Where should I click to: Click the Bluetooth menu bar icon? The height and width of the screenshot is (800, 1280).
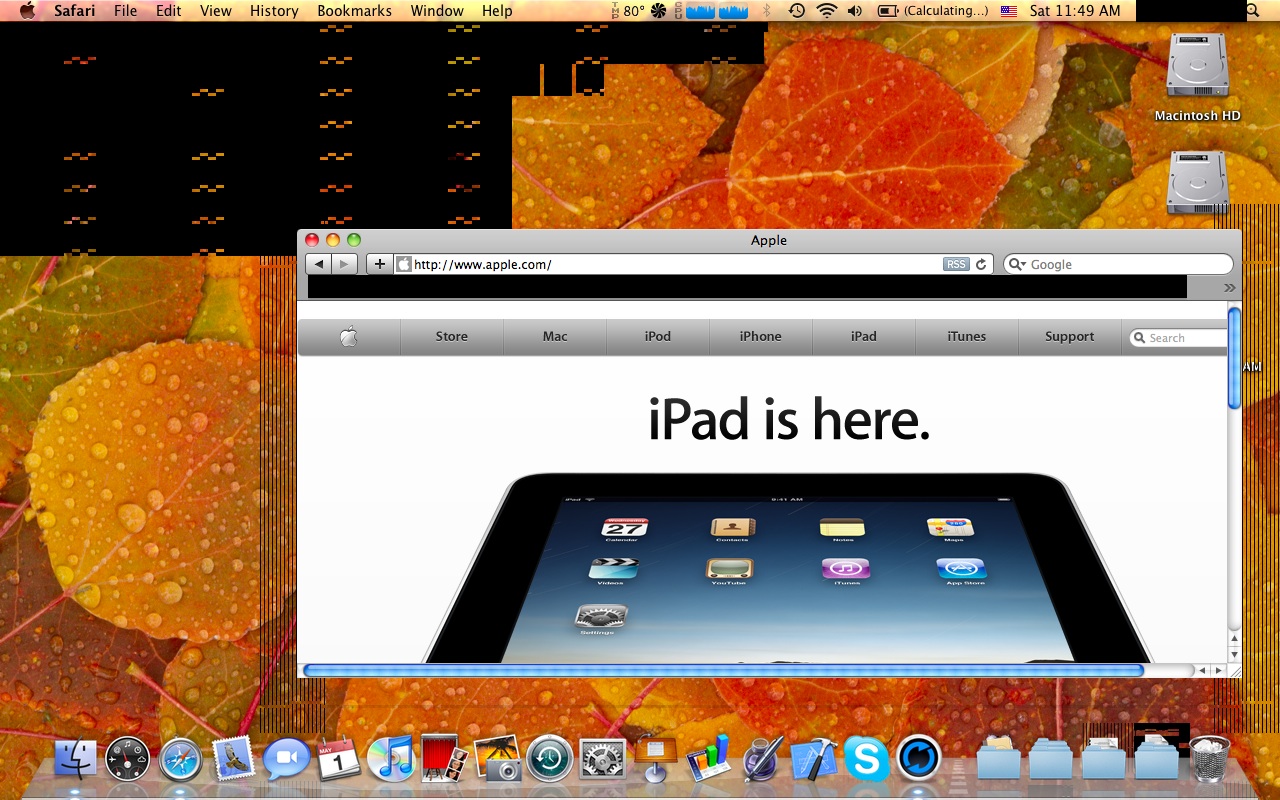pos(767,11)
